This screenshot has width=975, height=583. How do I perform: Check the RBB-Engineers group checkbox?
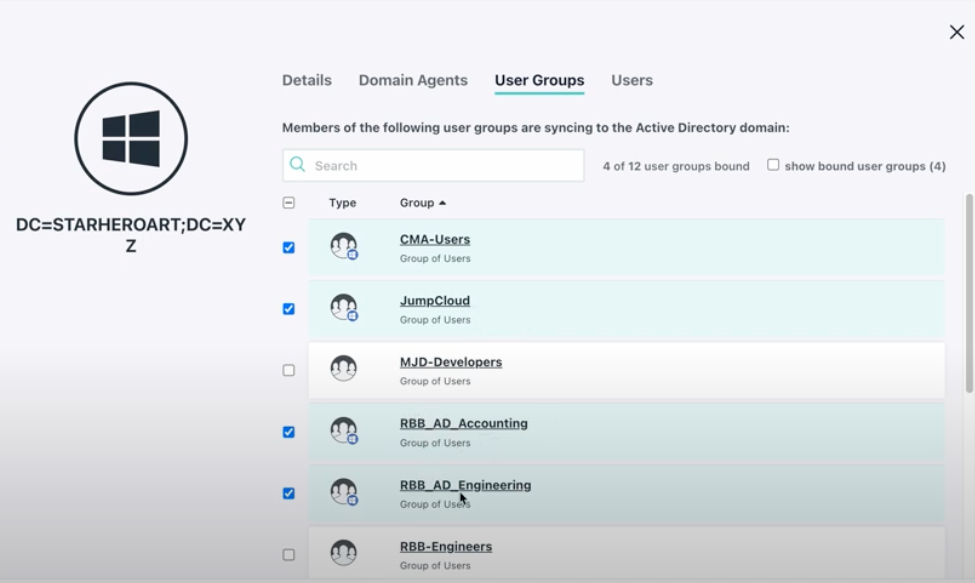point(289,554)
